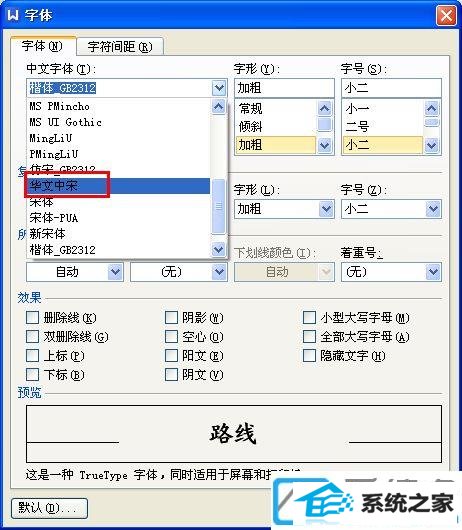Click the font list scroll-down arrow
Viewport: 462px width, 530px height.
pyautogui.click(x=219, y=250)
